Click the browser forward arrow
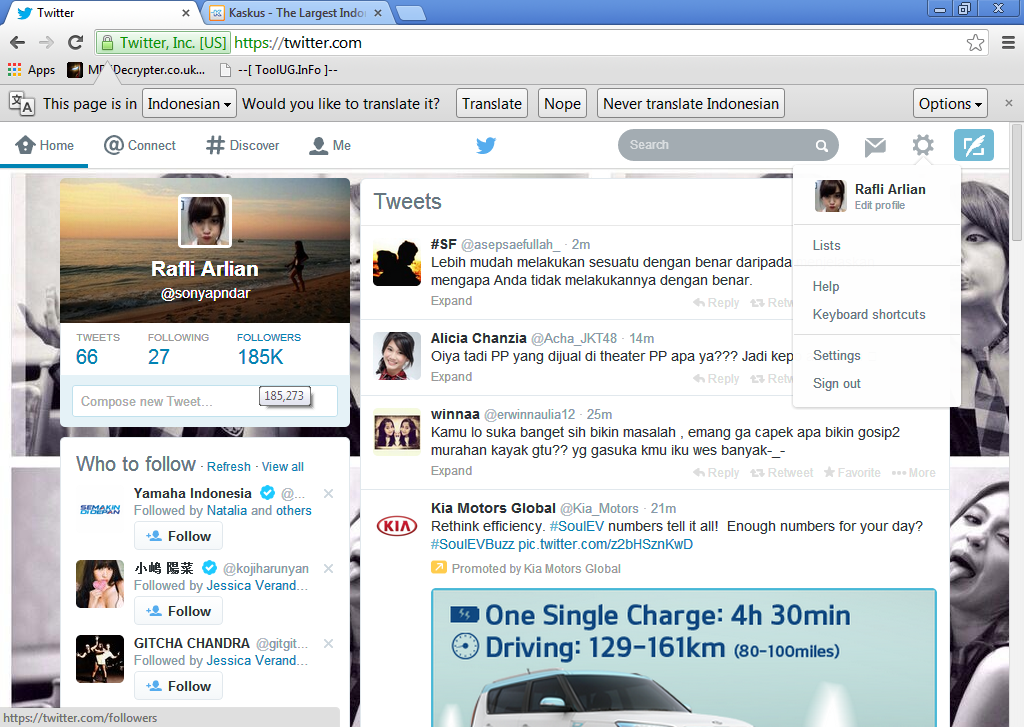This screenshot has width=1025, height=727. [x=46, y=42]
